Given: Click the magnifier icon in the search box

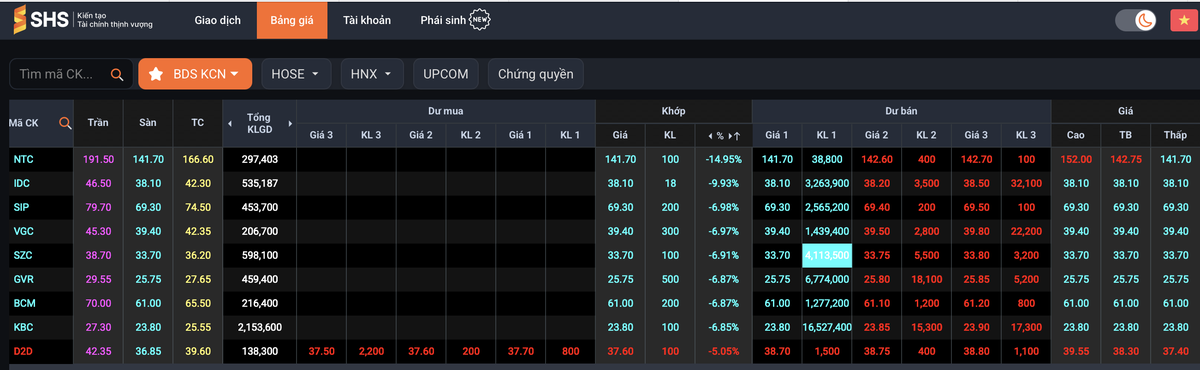Looking at the screenshot, I should point(117,74).
